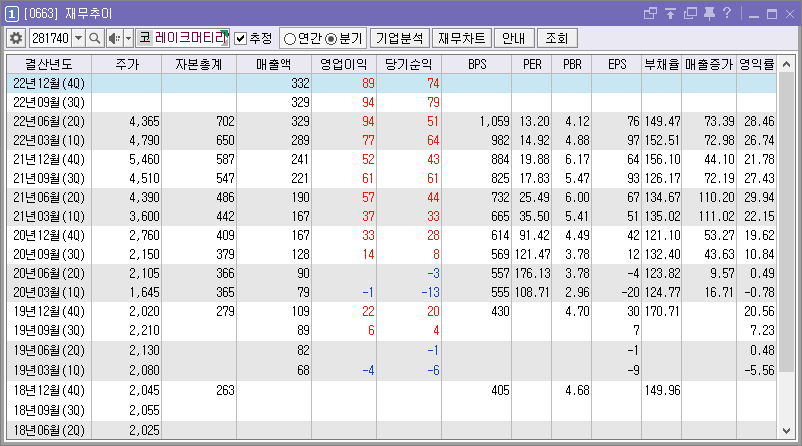
Task: Click the stock code input field 281740
Action: [x=51, y=38]
